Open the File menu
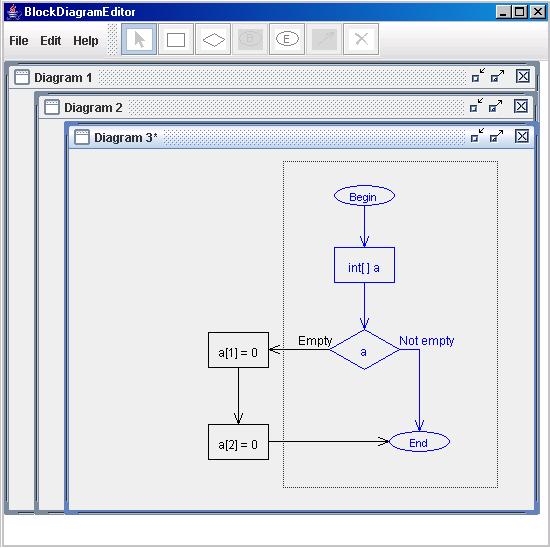This screenshot has height=548, width=550. coord(19,41)
